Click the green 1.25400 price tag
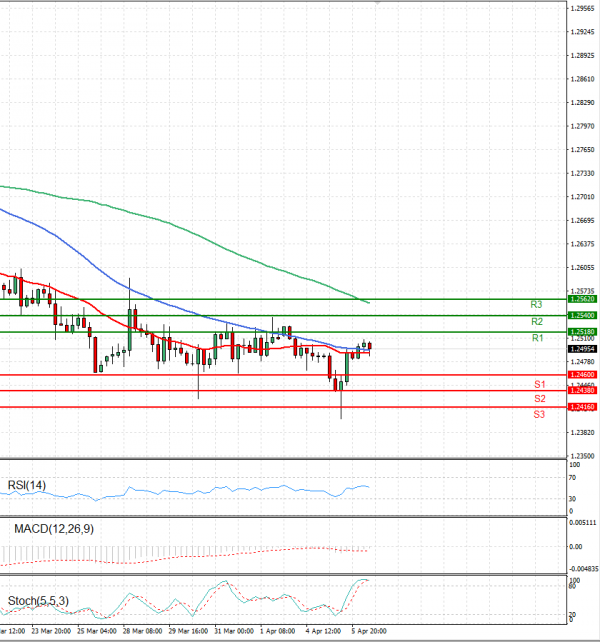This screenshot has width=600, height=642. [582, 316]
